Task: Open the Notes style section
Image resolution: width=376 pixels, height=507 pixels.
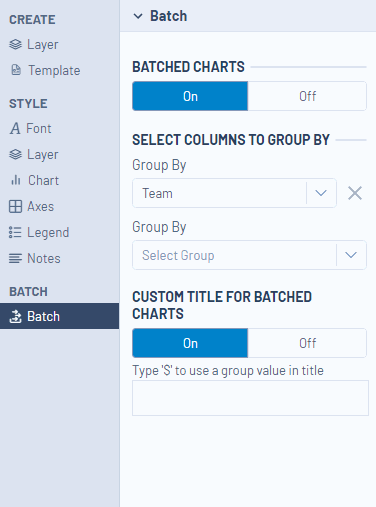Action: (x=35, y=258)
